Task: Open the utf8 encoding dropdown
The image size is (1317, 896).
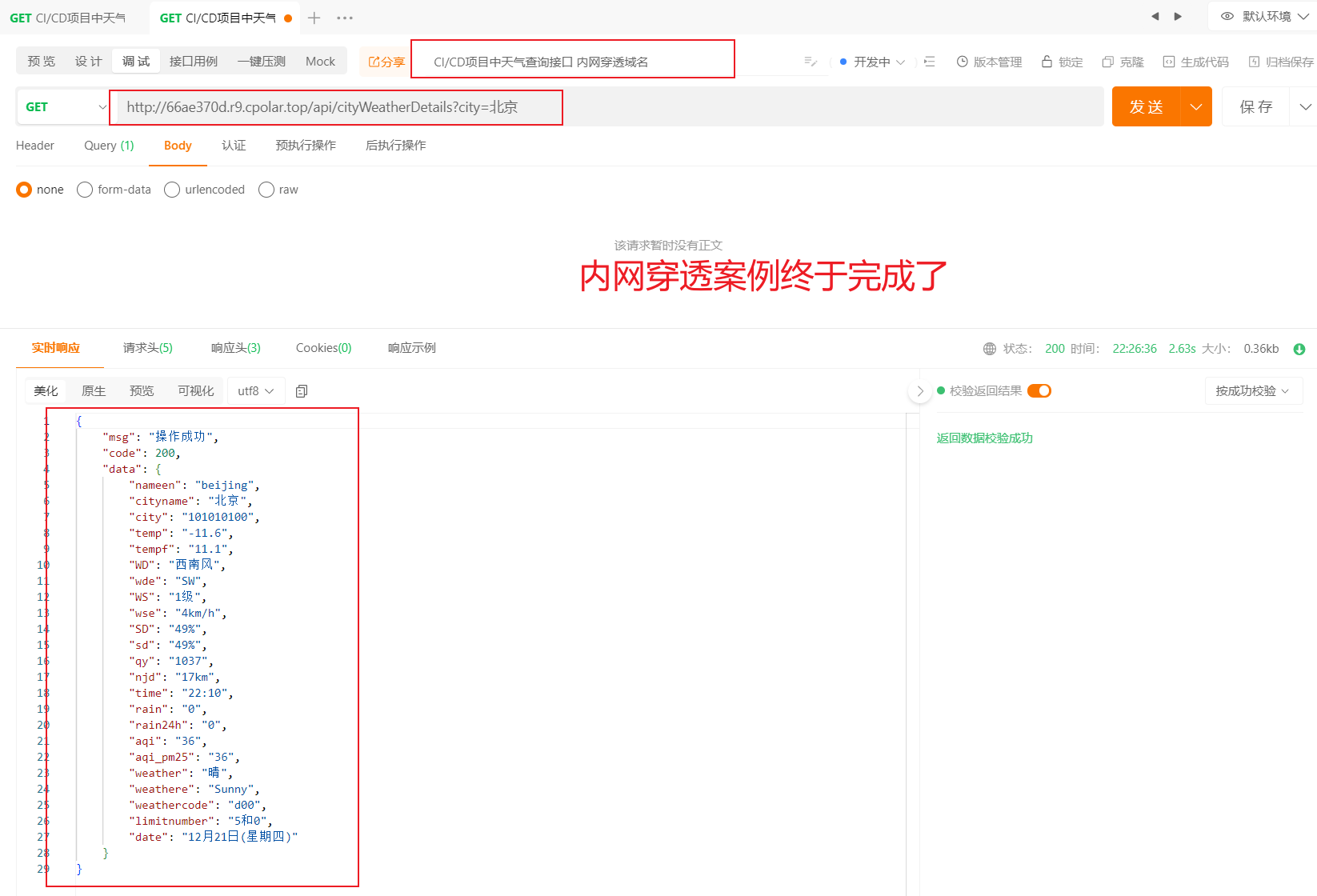Action: pyautogui.click(x=256, y=391)
